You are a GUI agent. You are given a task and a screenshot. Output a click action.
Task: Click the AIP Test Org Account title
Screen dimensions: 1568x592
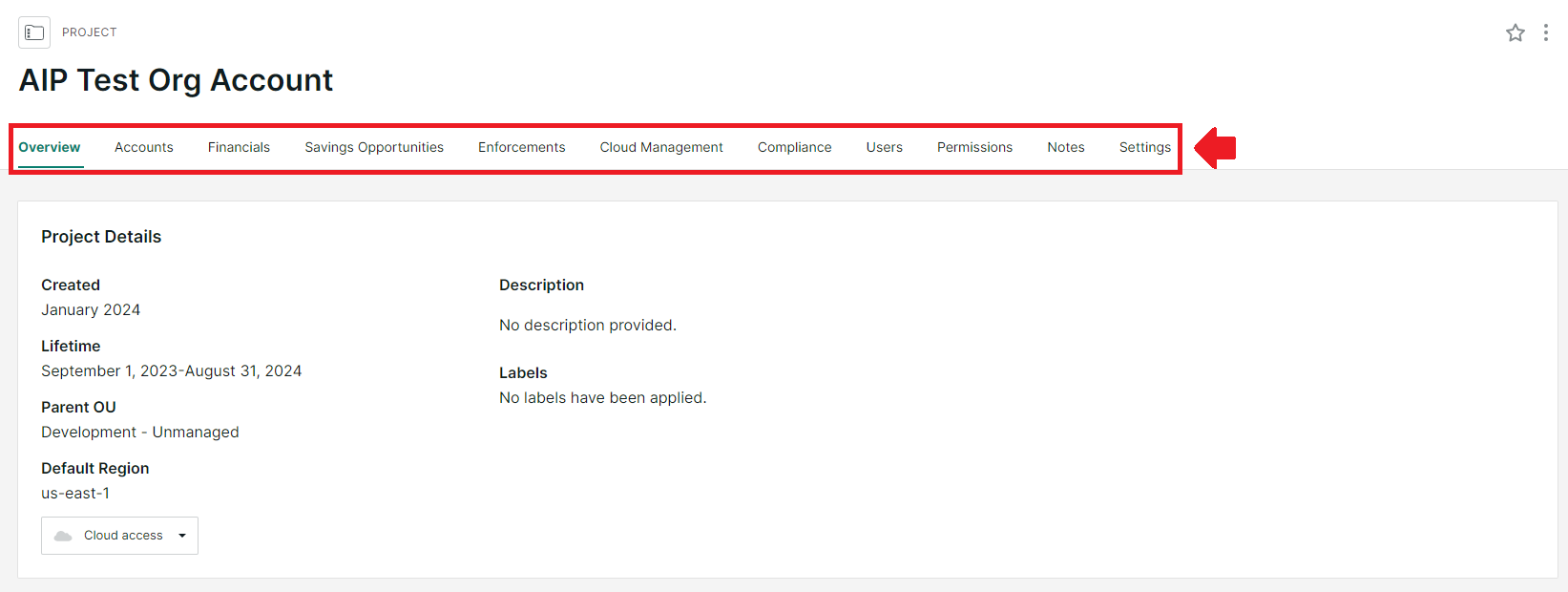click(x=176, y=80)
